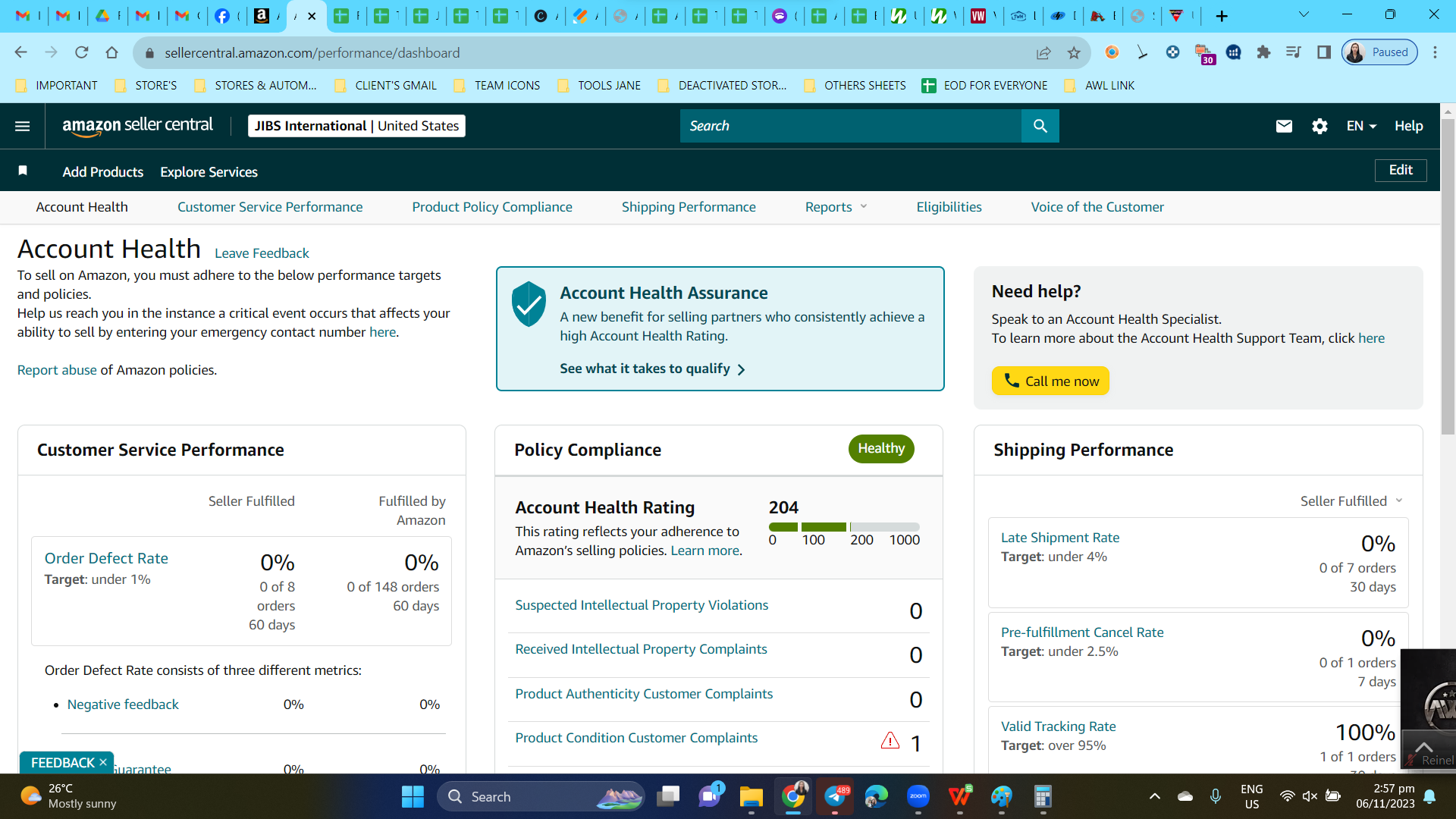The image size is (1456, 819).
Task: Reload the current page
Action: pos(82,52)
